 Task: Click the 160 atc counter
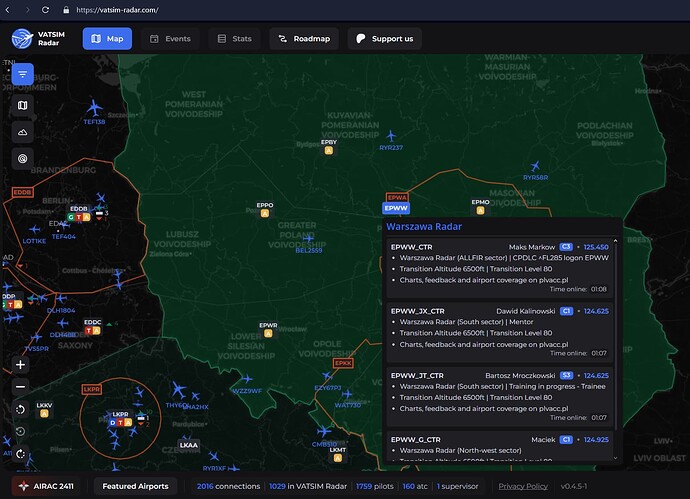(415, 486)
